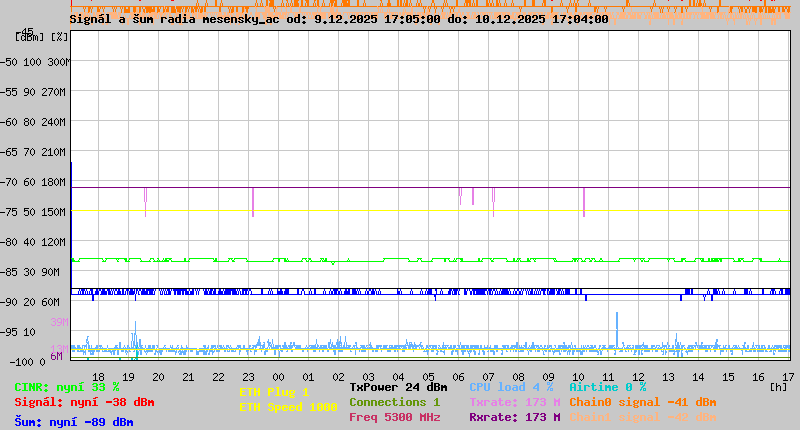Select the red Signál legend entry
The height and width of the screenshot is (430, 800).
pos(84,402)
